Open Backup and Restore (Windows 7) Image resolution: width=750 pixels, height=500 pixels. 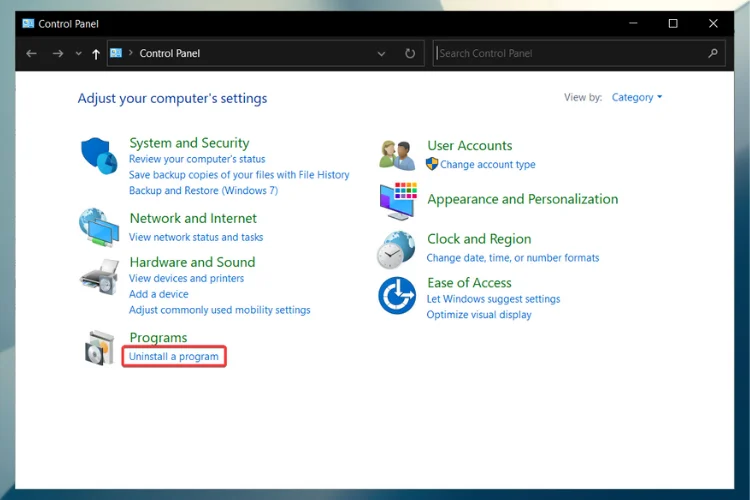[x=203, y=191]
